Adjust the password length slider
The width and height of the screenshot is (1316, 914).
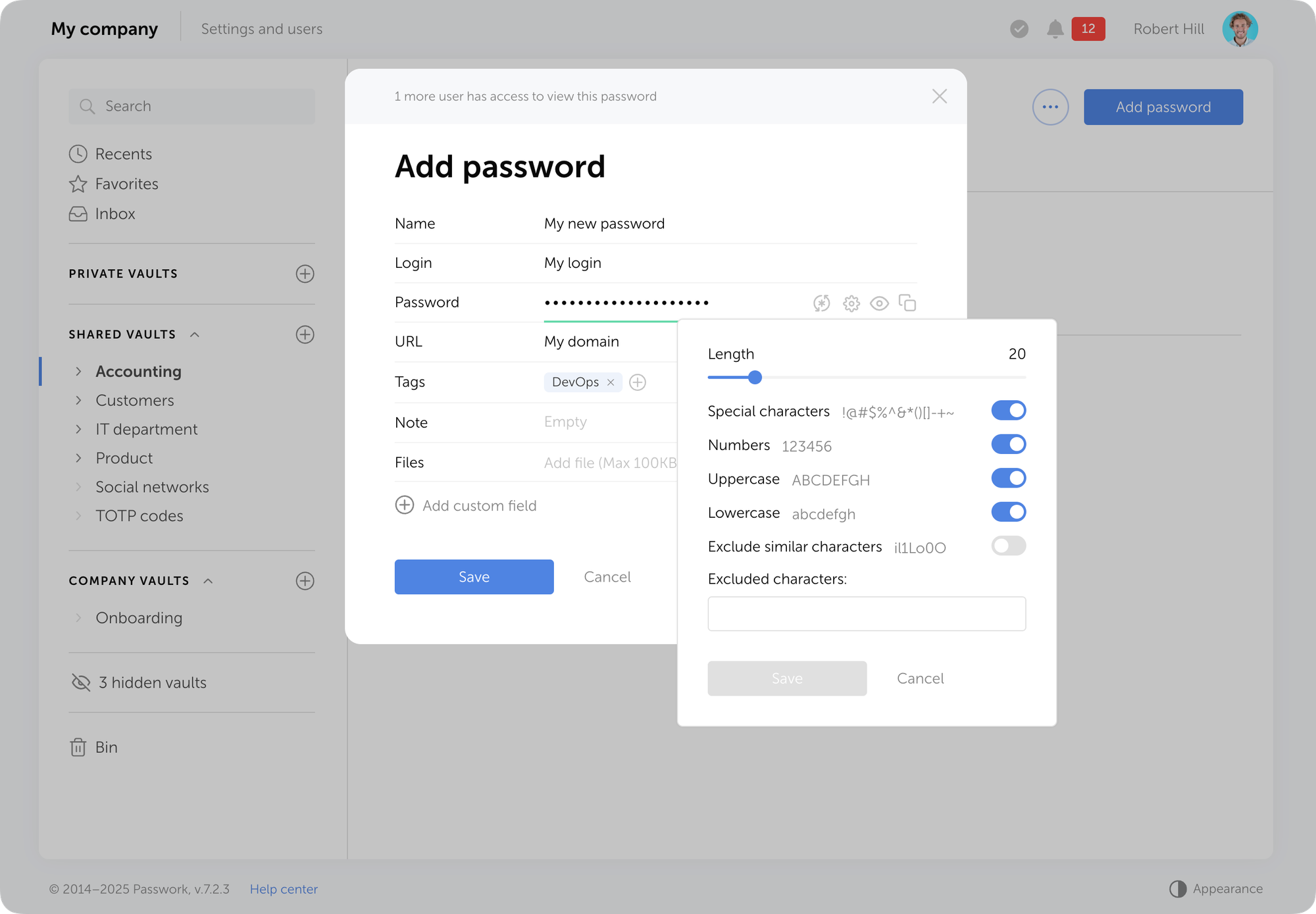coord(755,377)
